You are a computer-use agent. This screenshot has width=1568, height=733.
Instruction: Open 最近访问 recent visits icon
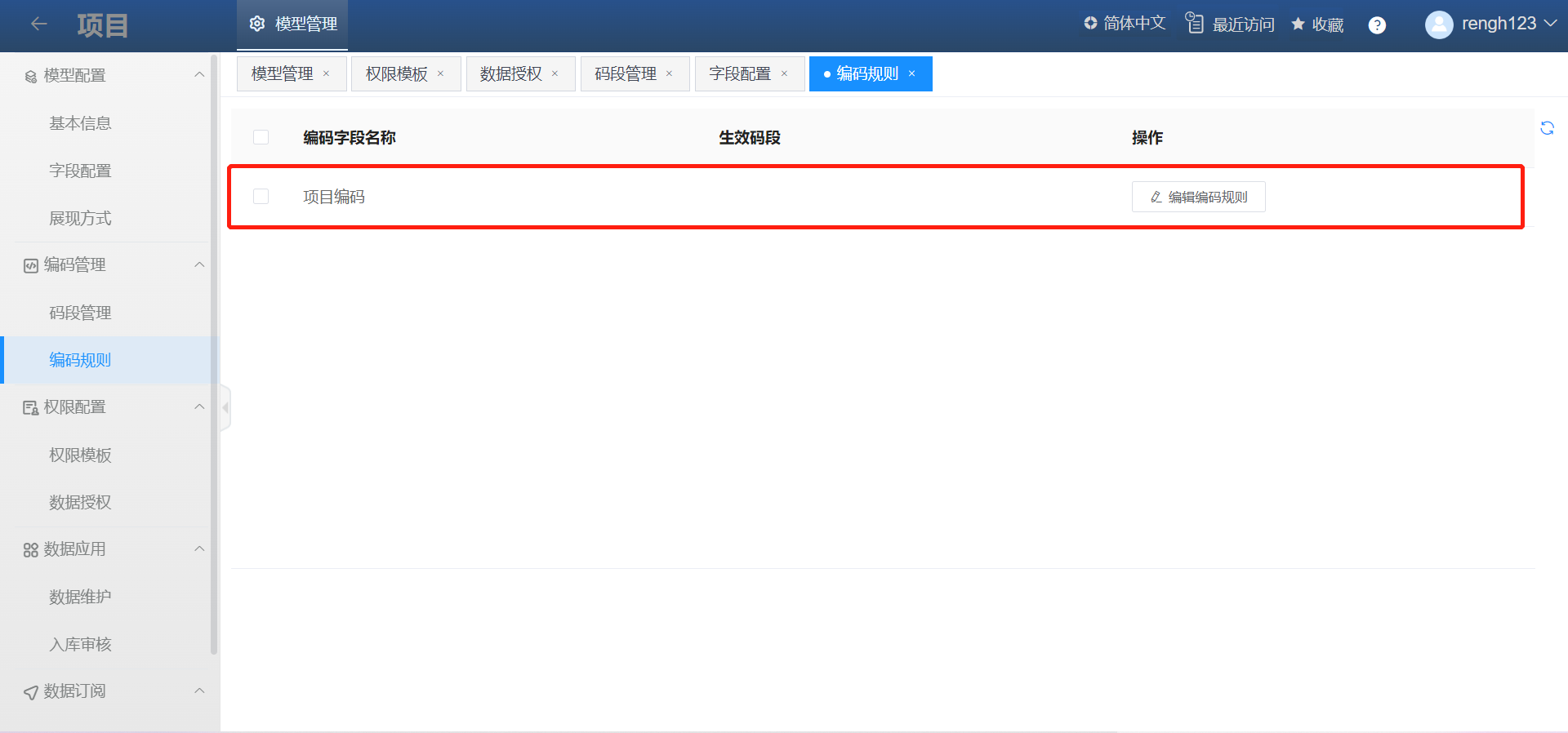pos(1195,24)
